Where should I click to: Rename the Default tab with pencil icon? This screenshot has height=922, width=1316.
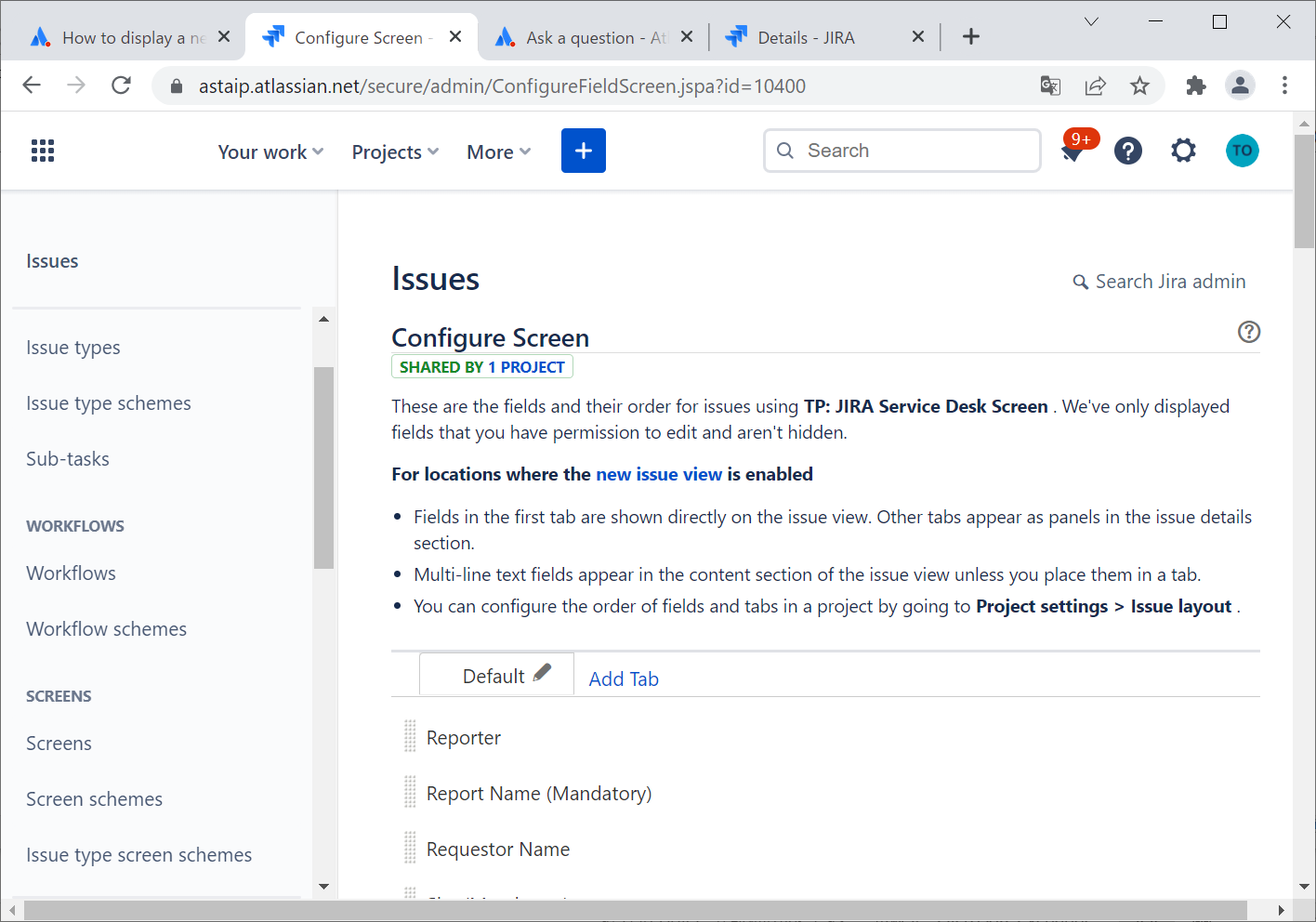(542, 673)
